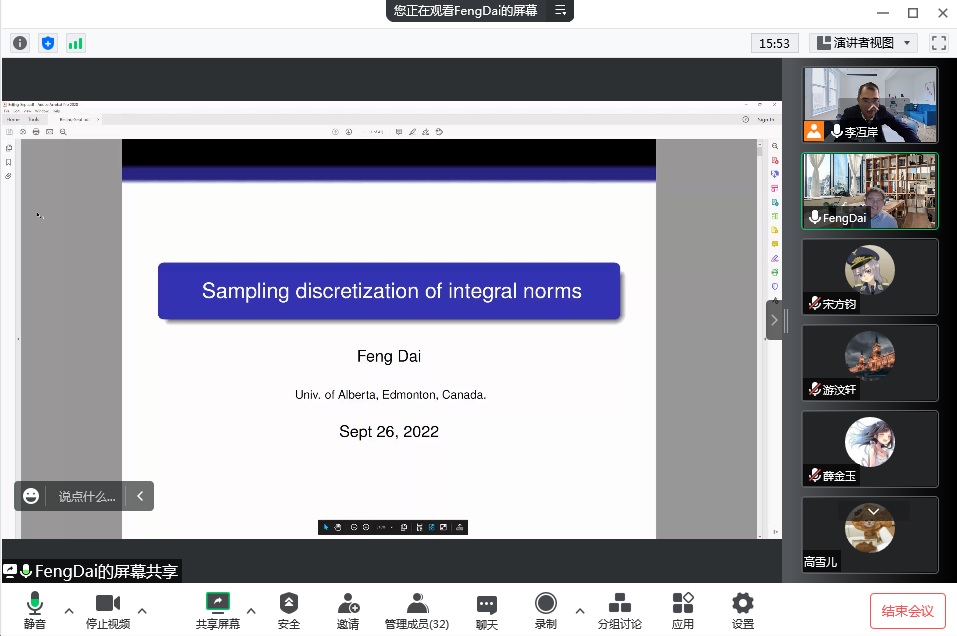Open the Security shield option

(289, 610)
